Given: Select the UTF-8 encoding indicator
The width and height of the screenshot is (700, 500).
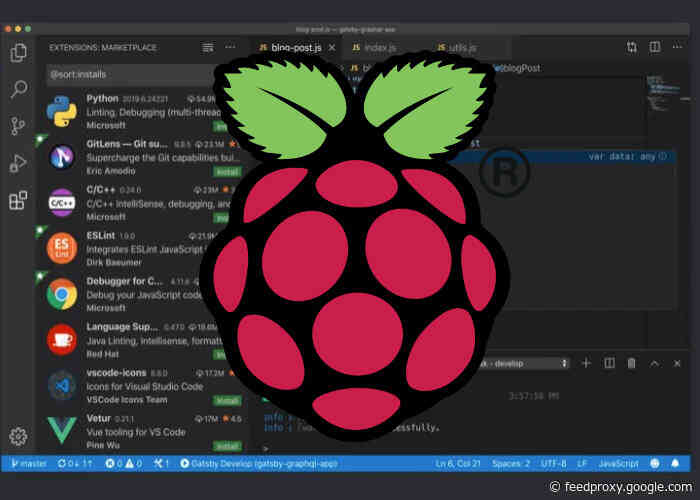Looking at the screenshot, I should coord(553,464).
